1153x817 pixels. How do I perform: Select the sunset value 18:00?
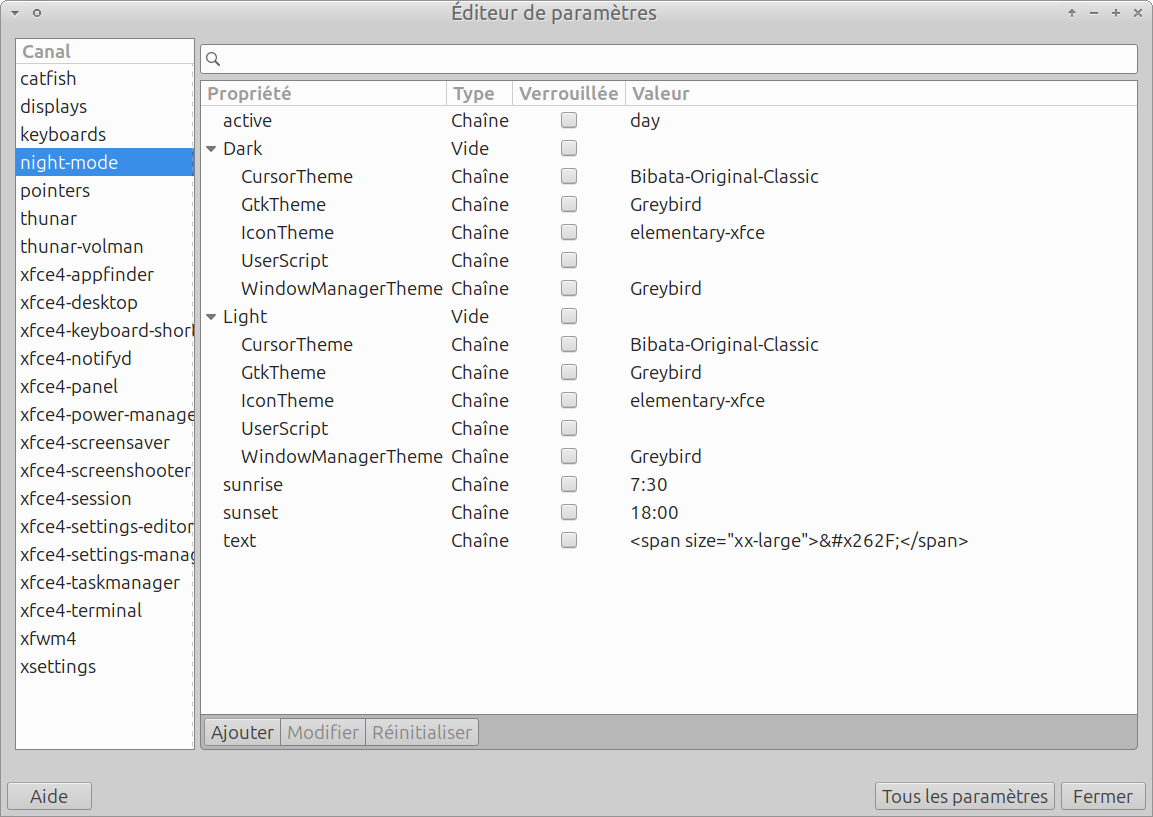[654, 513]
